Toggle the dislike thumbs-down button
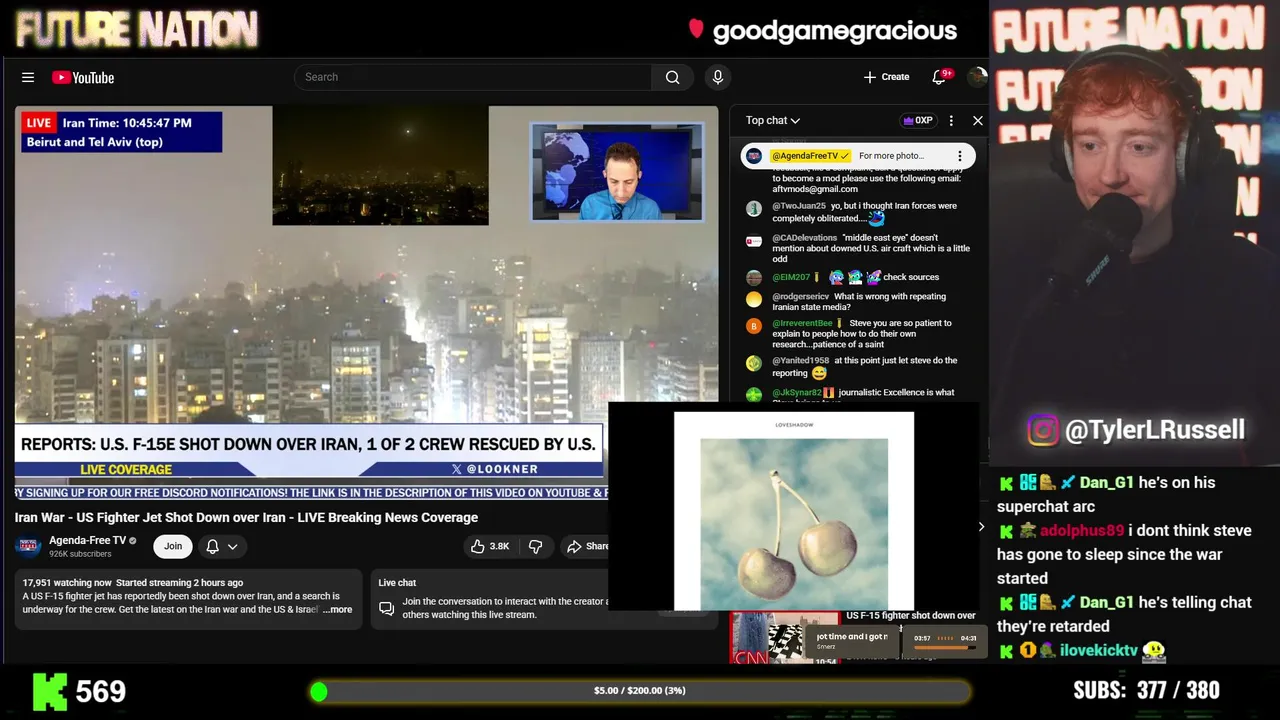The height and width of the screenshot is (720, 1280). [x=536, y=546]
